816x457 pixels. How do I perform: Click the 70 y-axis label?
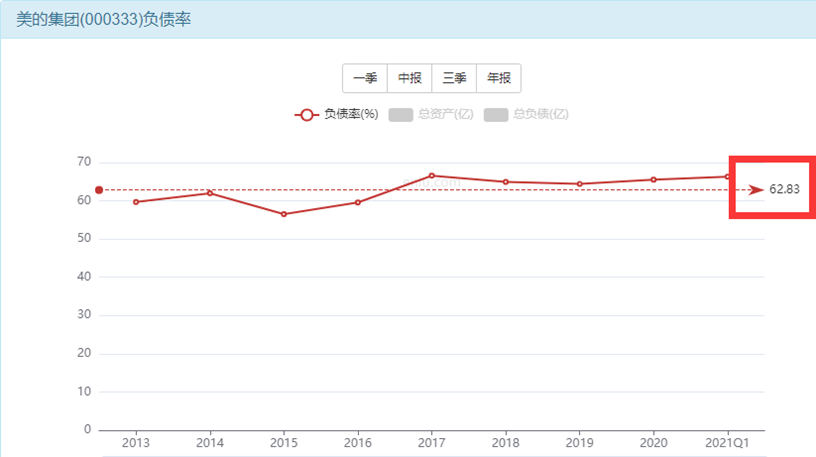84,162
